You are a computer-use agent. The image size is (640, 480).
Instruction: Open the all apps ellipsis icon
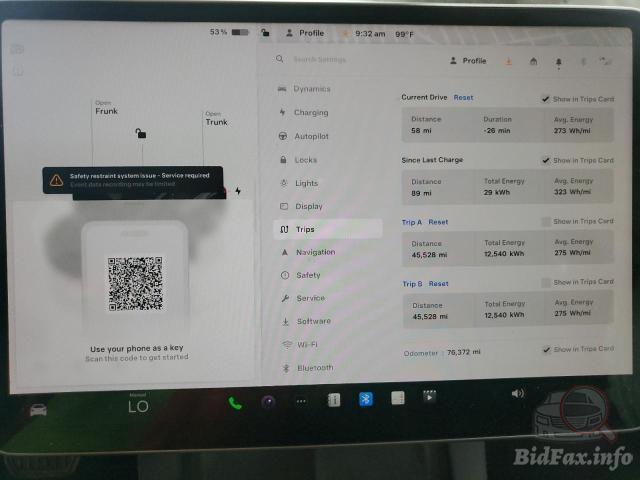pyautogui.click(x=301, y=401)
